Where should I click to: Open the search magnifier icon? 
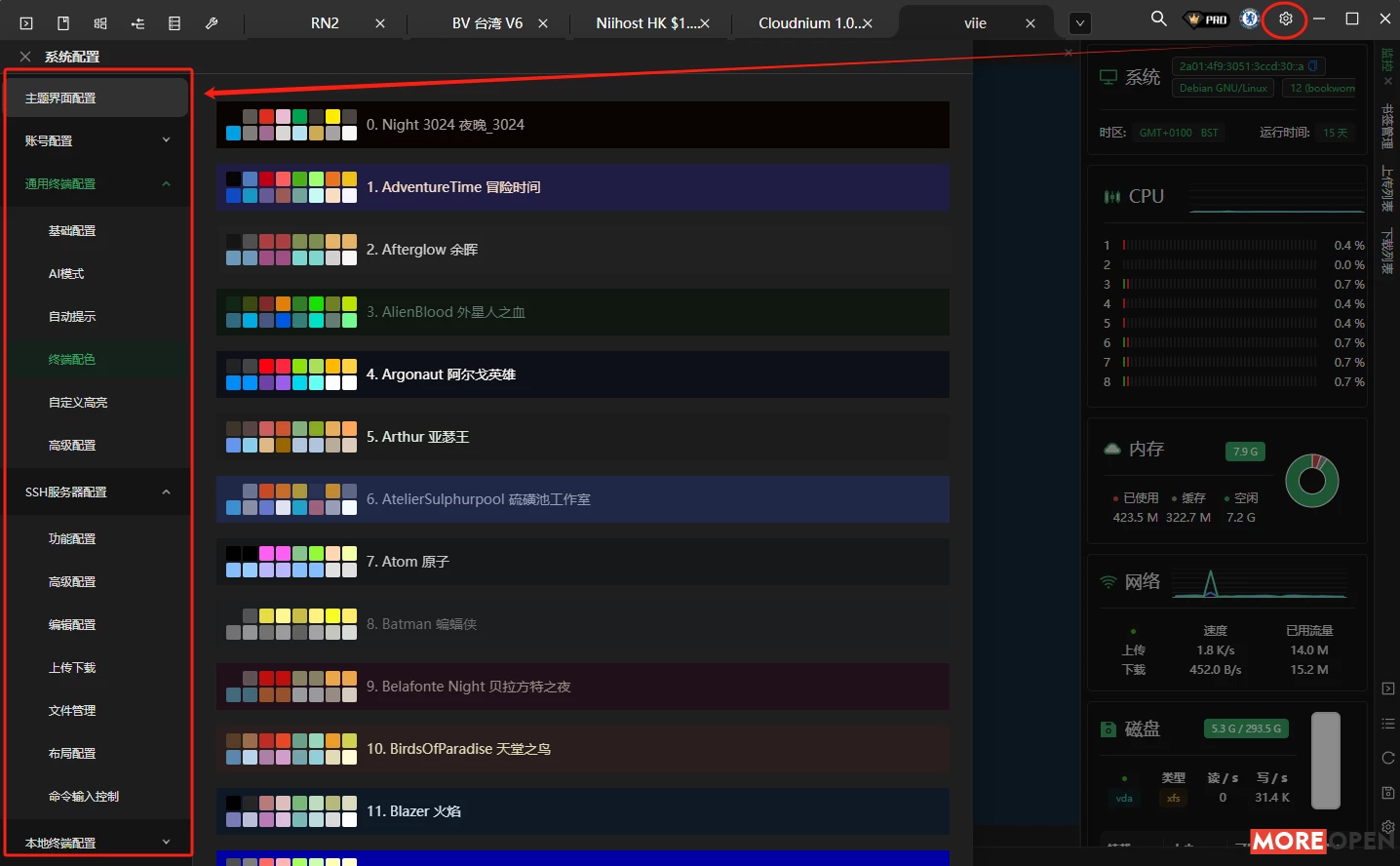pos(1157,18)
